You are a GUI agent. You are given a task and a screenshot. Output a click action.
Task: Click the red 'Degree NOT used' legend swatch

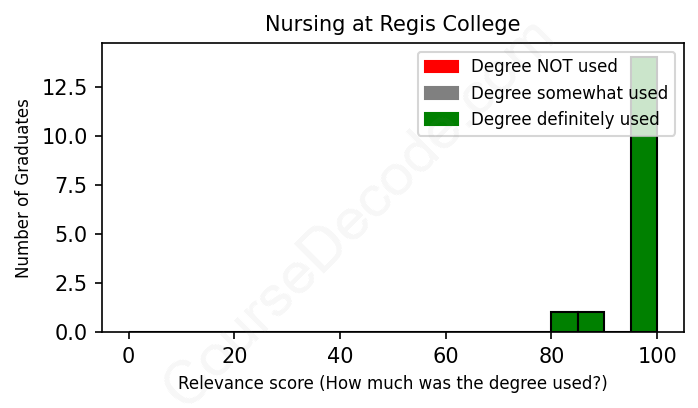[x=441, y=67]
